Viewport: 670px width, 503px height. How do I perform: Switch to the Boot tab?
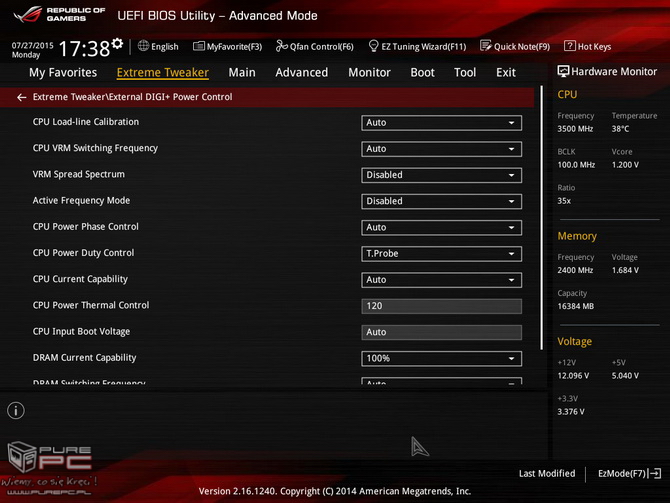click(x=422, y=73)
